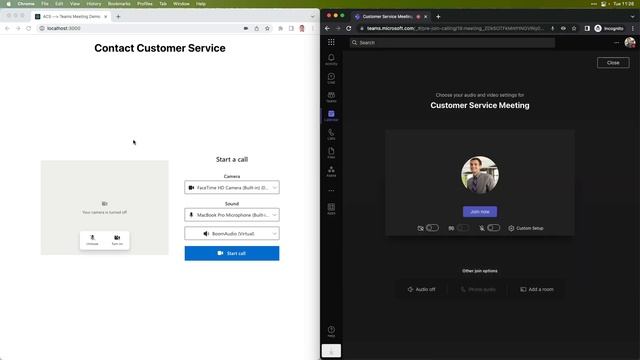The height and width of the screenshot is (360, 640).
Task: Open Teams profile avatar menu
Action: [629, 42]
